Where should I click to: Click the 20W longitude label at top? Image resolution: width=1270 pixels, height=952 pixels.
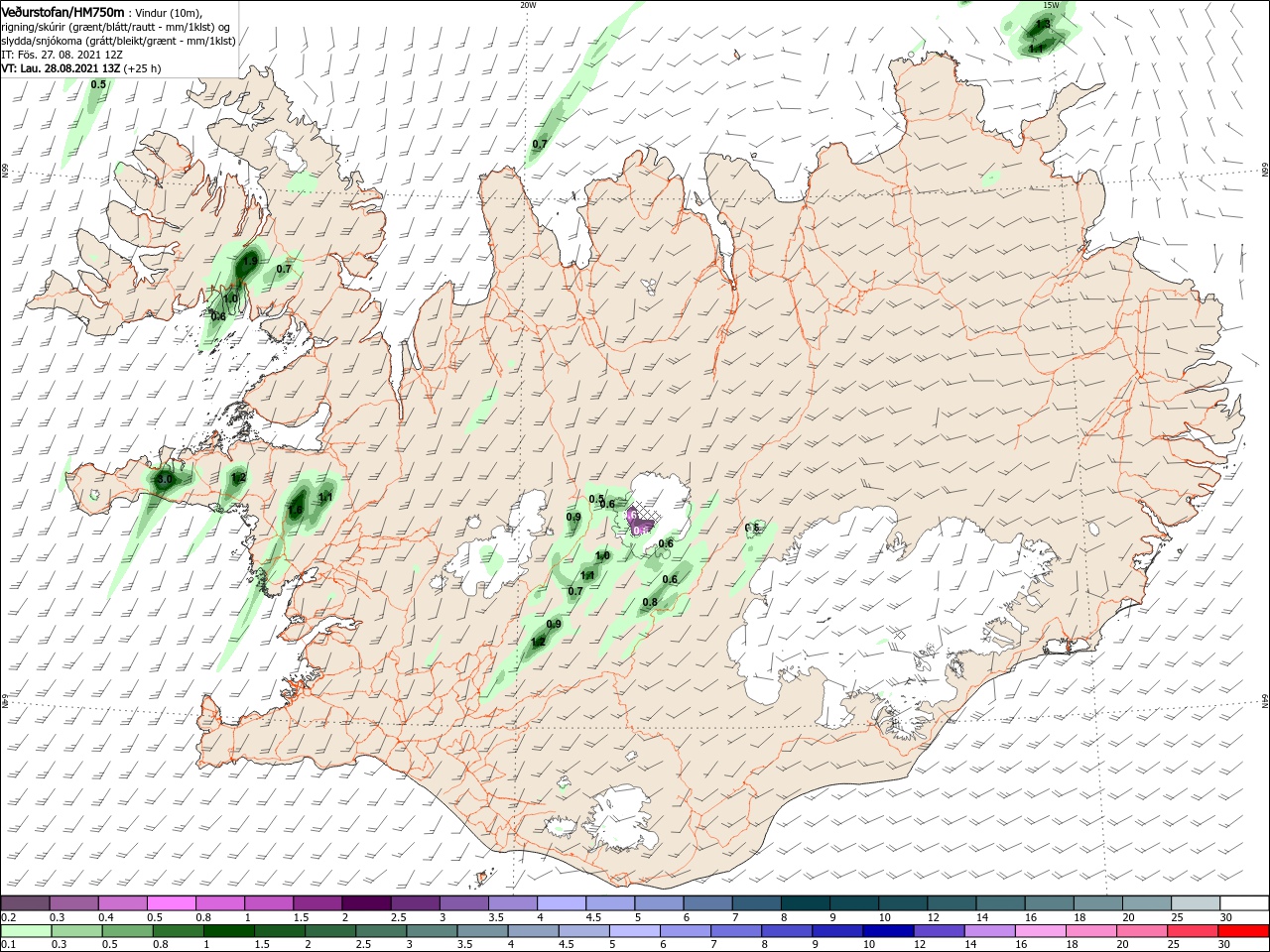click(528, 5)
